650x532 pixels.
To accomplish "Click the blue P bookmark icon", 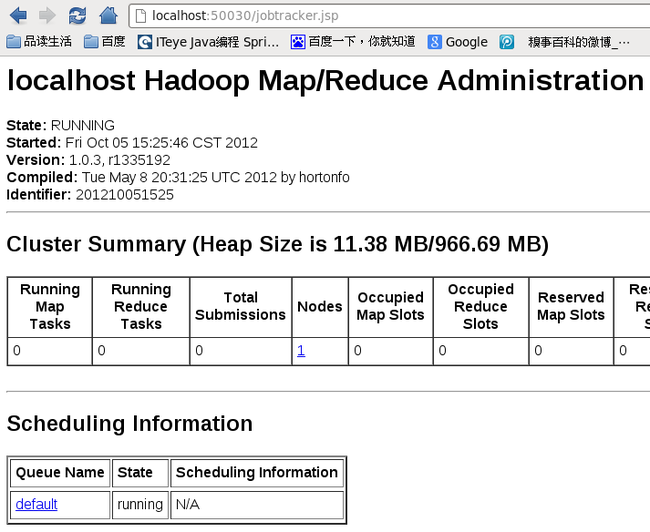I will [x=507, y=42].
